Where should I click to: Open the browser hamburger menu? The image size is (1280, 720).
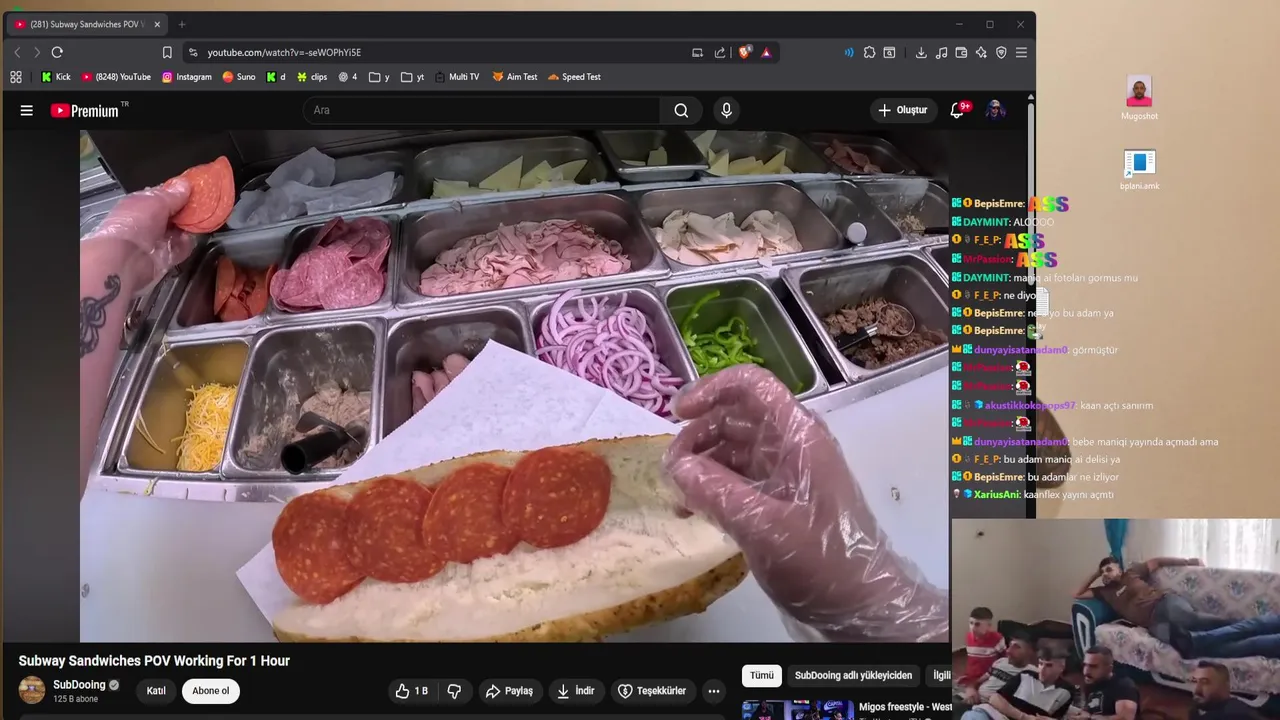click(1021, 52)
